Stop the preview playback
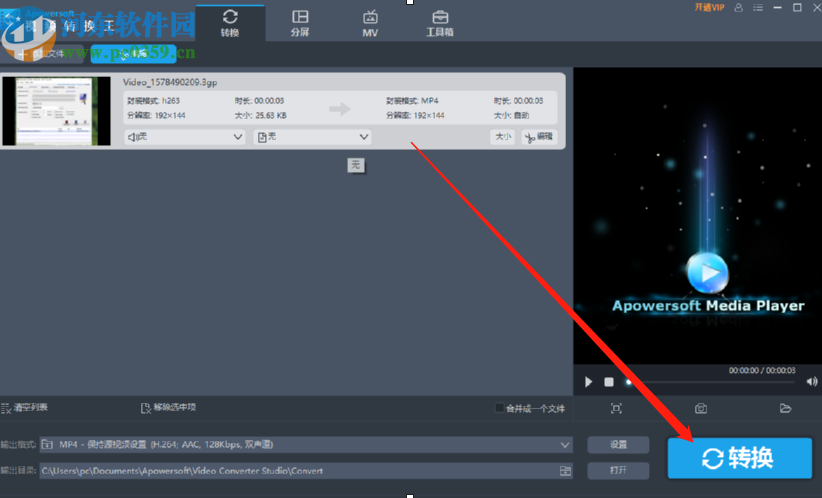The image size is (822, 498). tap(609, 382)
